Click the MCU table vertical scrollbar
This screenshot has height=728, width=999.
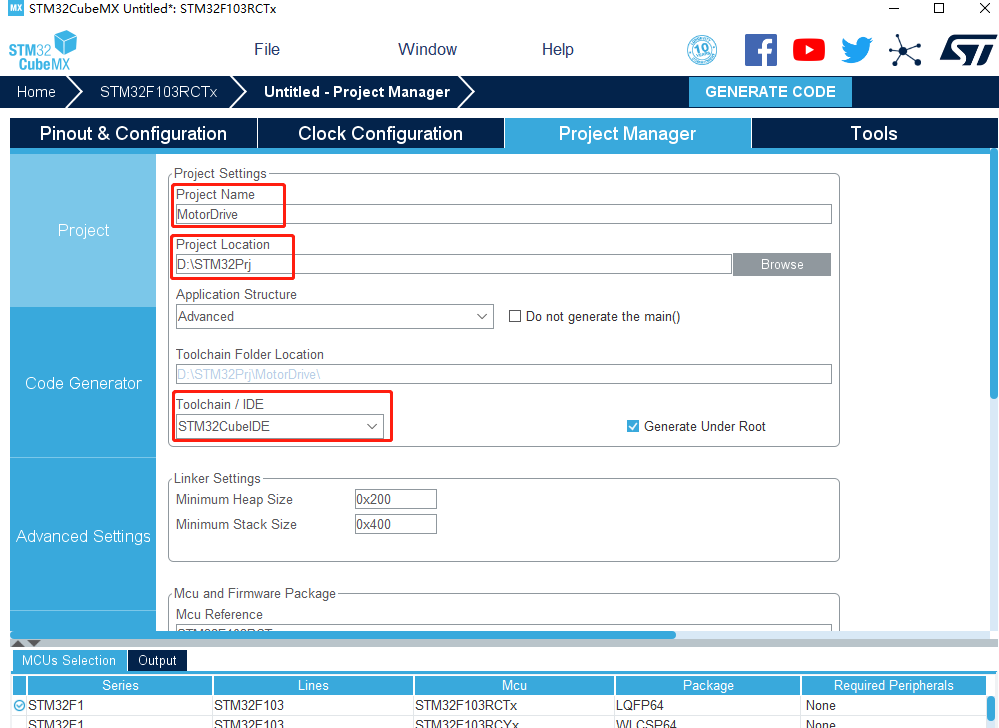(991, 709)
